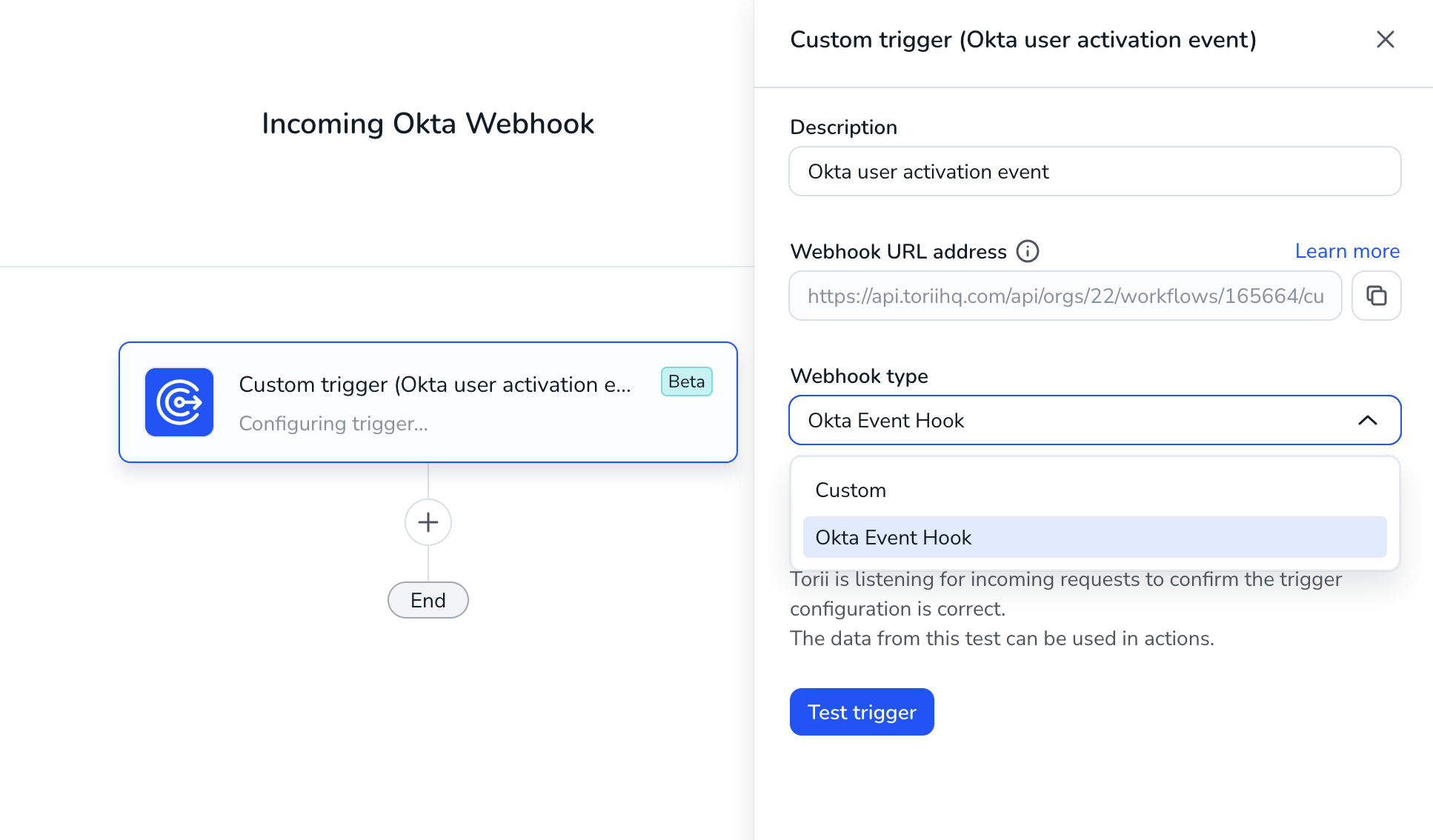Choose Okta Event Hook option
Viewport: 1433px width, 840px height.
click(x=1094, y=537)
